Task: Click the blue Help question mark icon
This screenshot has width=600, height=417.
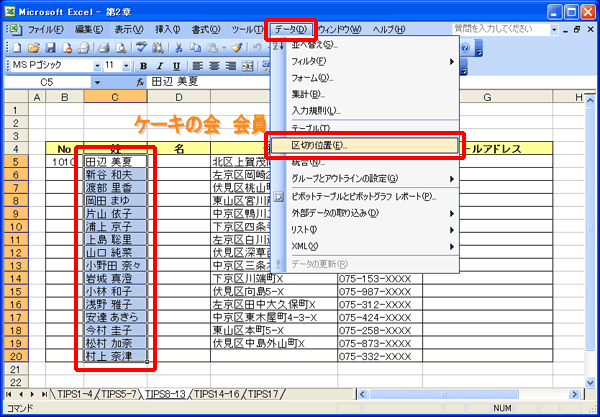Action: pyautogui.click(x=465, y=48)
